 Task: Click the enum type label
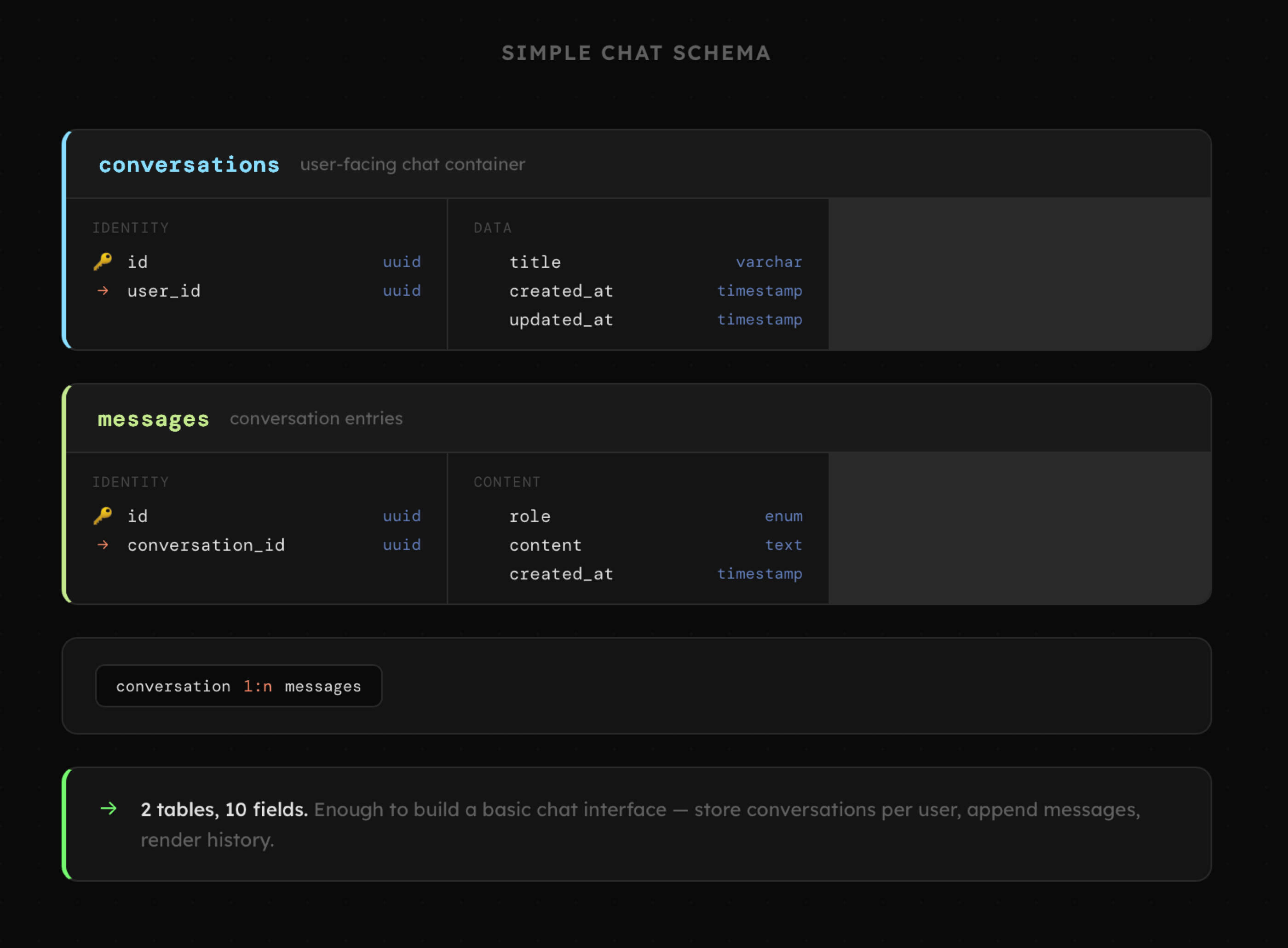(783, 516)
